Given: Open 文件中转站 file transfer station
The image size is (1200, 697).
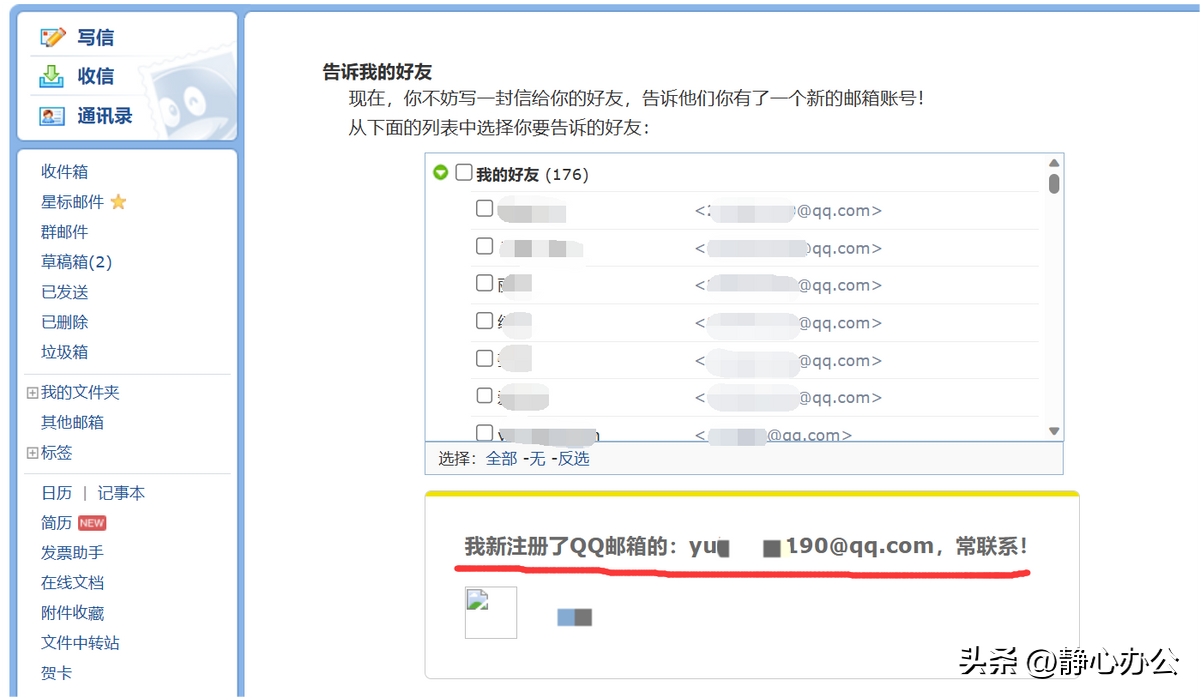Looking at the screenshot, I should tap(80, 643).
